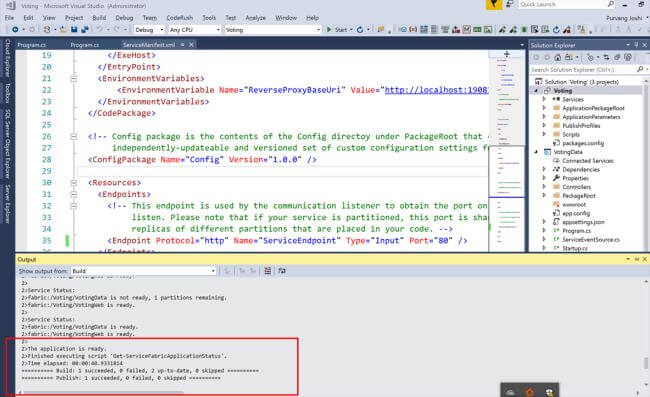This screenshot has height=397, width=650.
Task: Click the Sync with Active Document icon
Action: 606,57
